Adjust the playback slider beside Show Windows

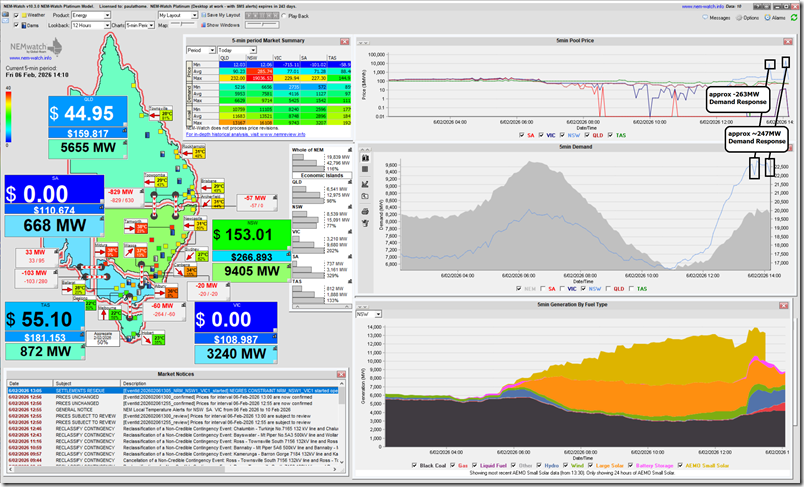(262, 25)
